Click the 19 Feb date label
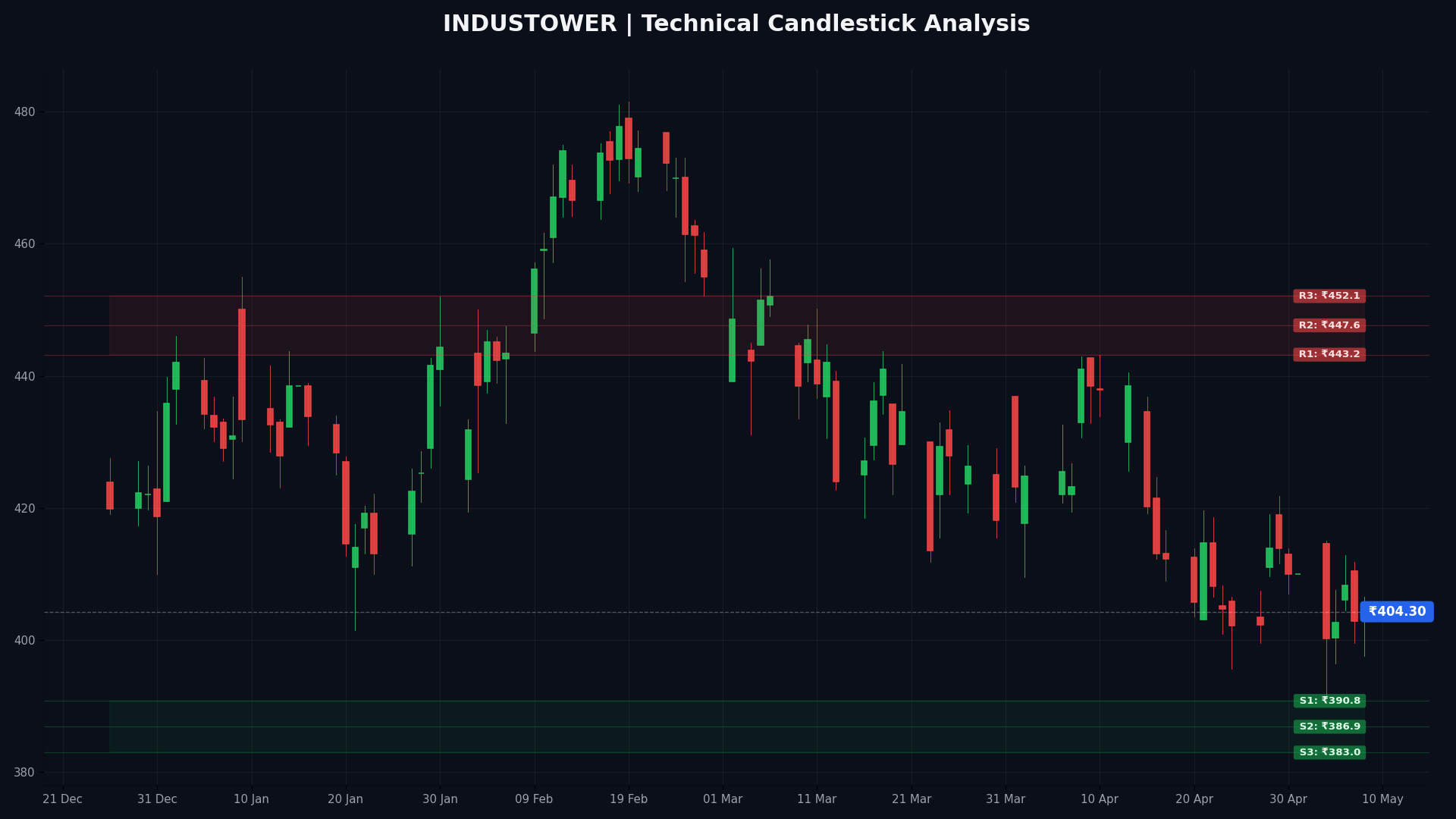The width and height of the screenshot is (1456, 819). pos(629,799)
